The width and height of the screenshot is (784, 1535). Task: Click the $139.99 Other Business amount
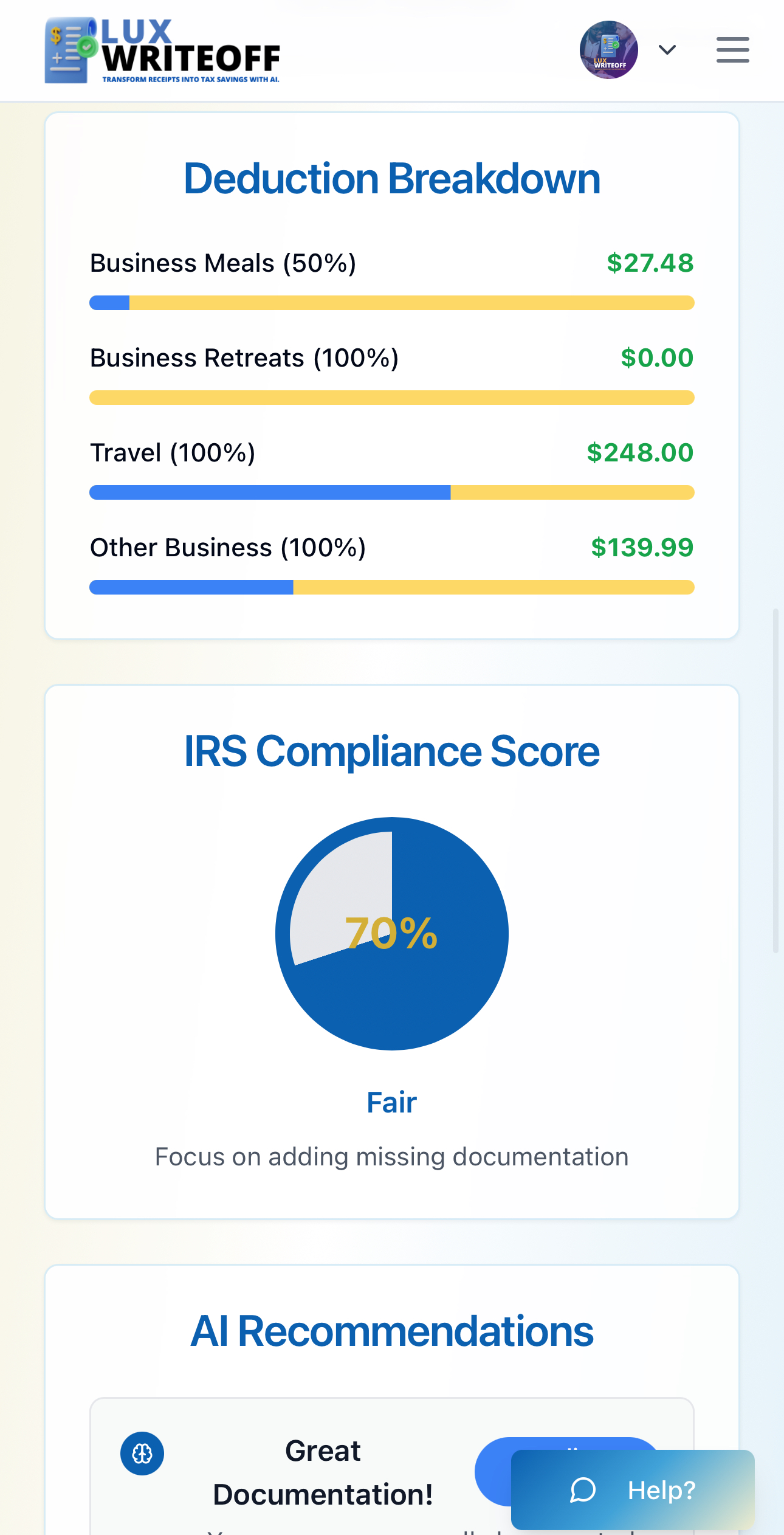point(642,548)
